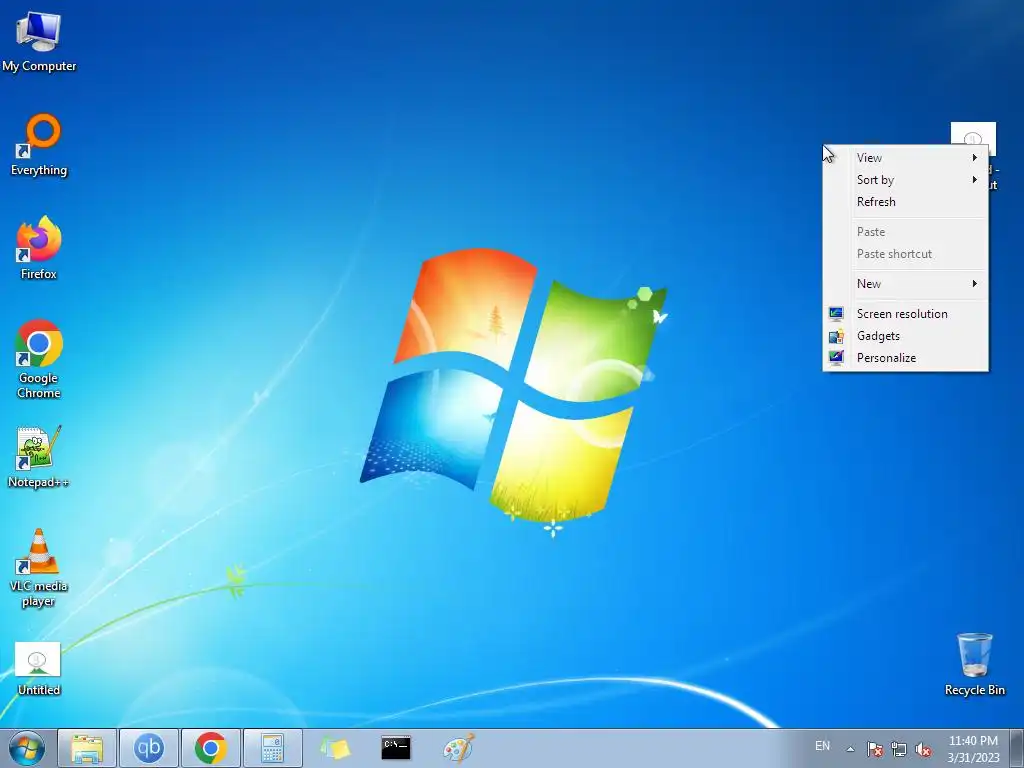Screen dimensions: 1024x768
Task: Expand the Sort by submenu
Action: tap(906, 180)
